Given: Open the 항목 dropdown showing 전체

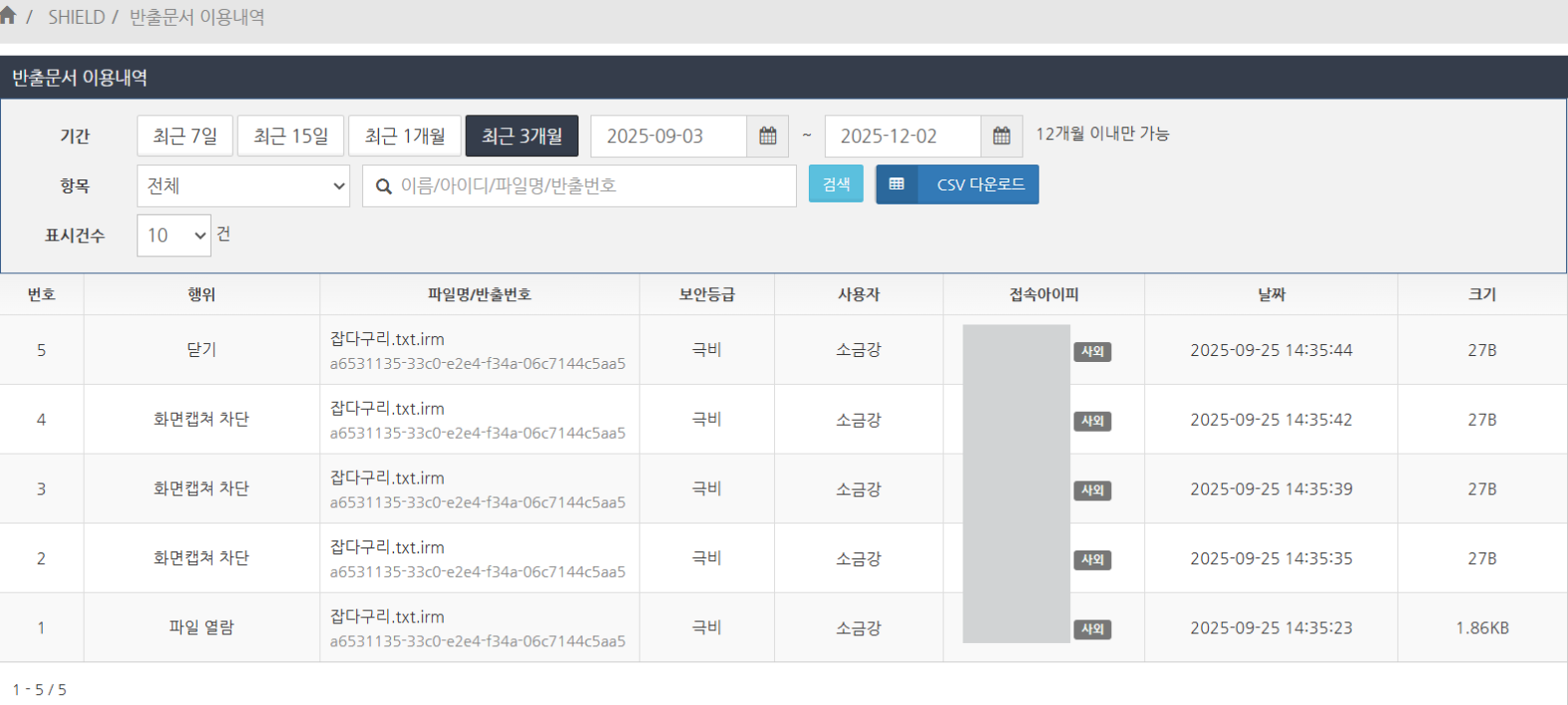Looking at the screenshot, I should pyautogui.click(x=243, y=186).
